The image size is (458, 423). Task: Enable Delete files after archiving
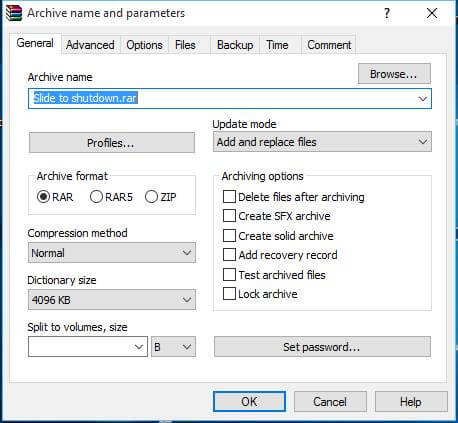tap(229, 197)
